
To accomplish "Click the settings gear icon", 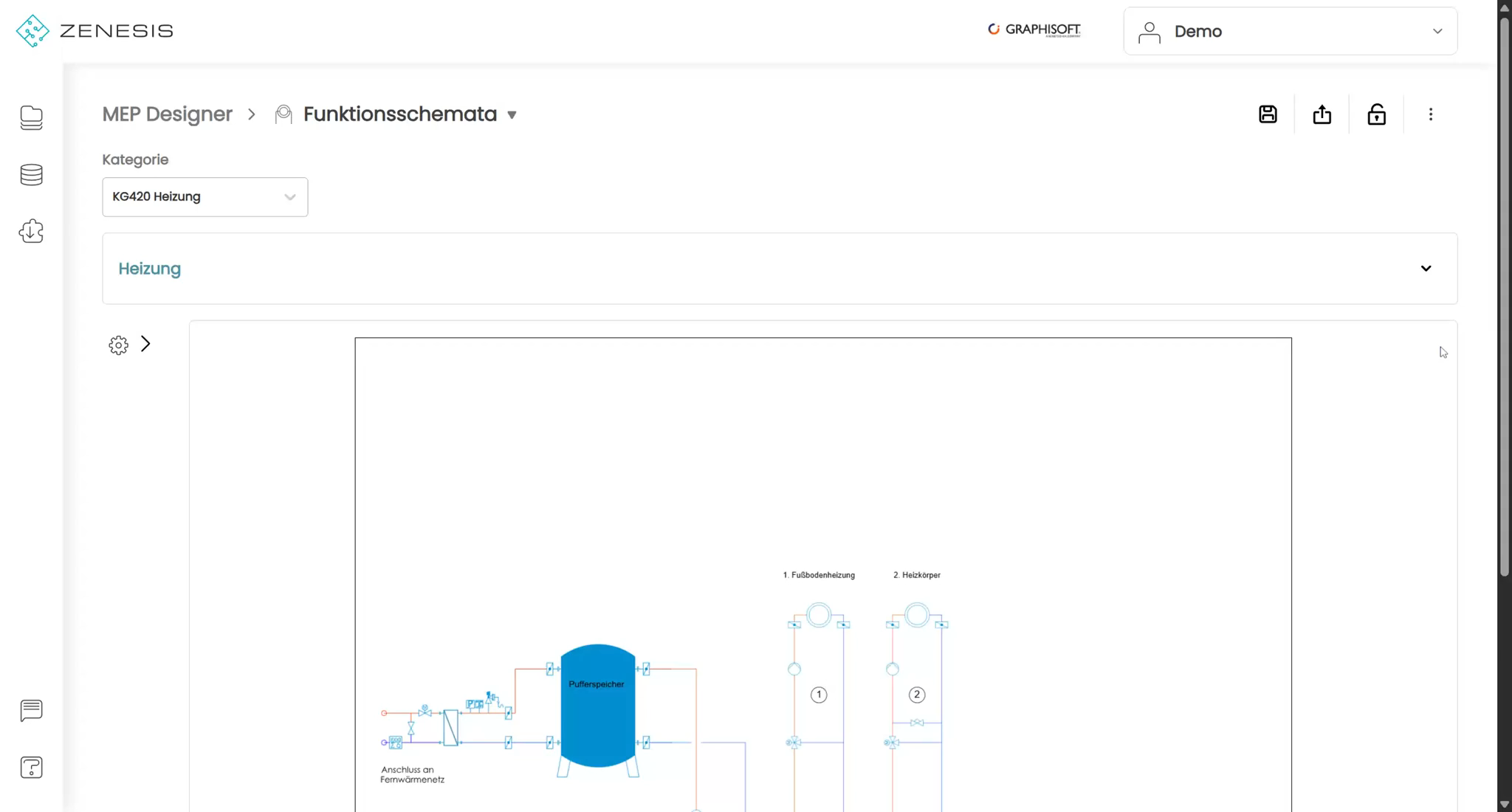I will (118, 345).
